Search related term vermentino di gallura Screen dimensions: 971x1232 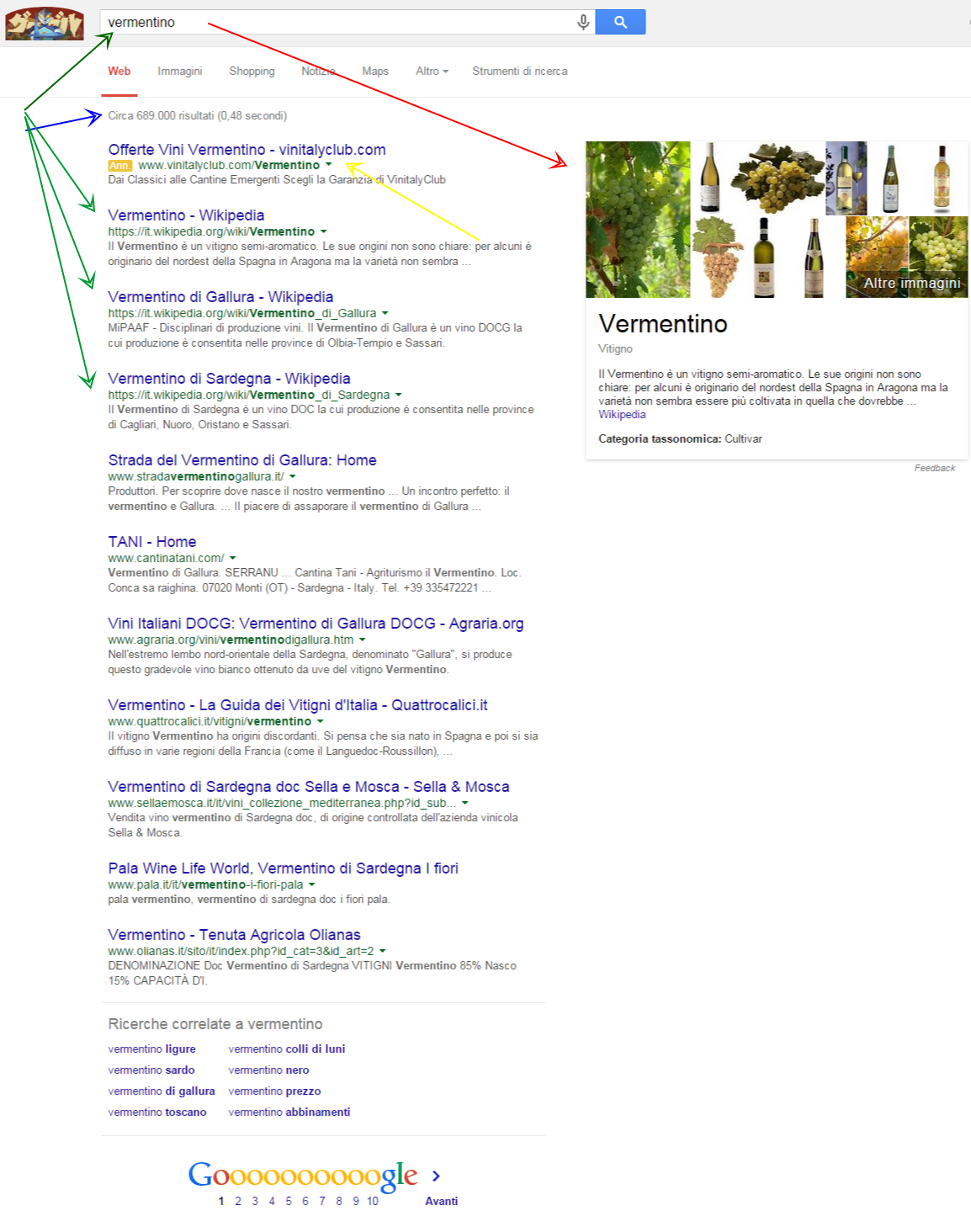click(x=162, y=1091)
